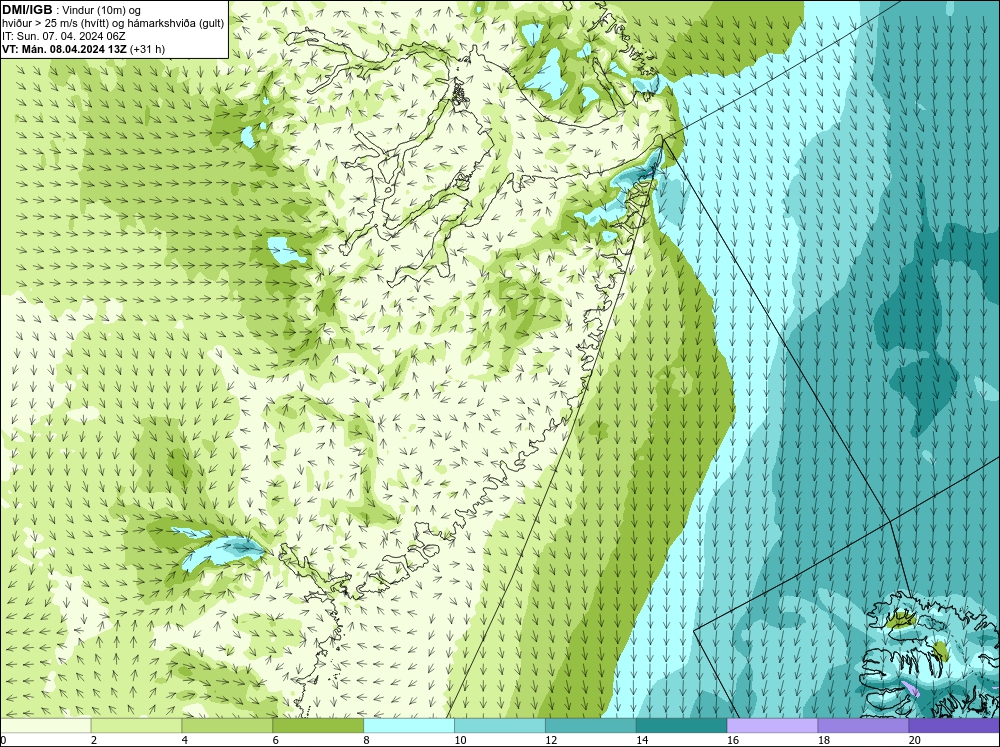Click the valid time 'Mán. 08.04.2024 13Z' text
This screenshot has width=1000, height=747.
[x=73, y=49]
